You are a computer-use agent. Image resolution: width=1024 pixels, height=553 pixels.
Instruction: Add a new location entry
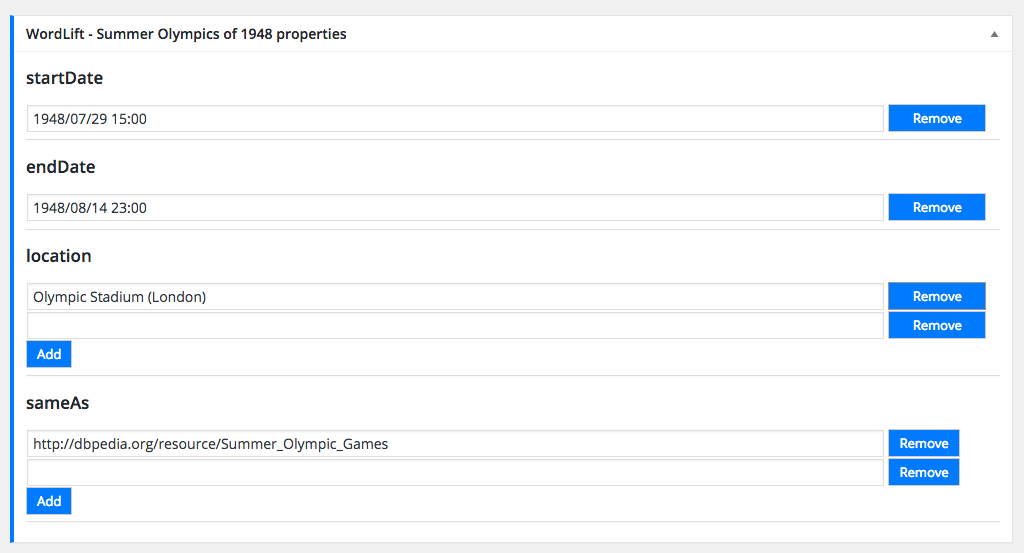point(49,354)
